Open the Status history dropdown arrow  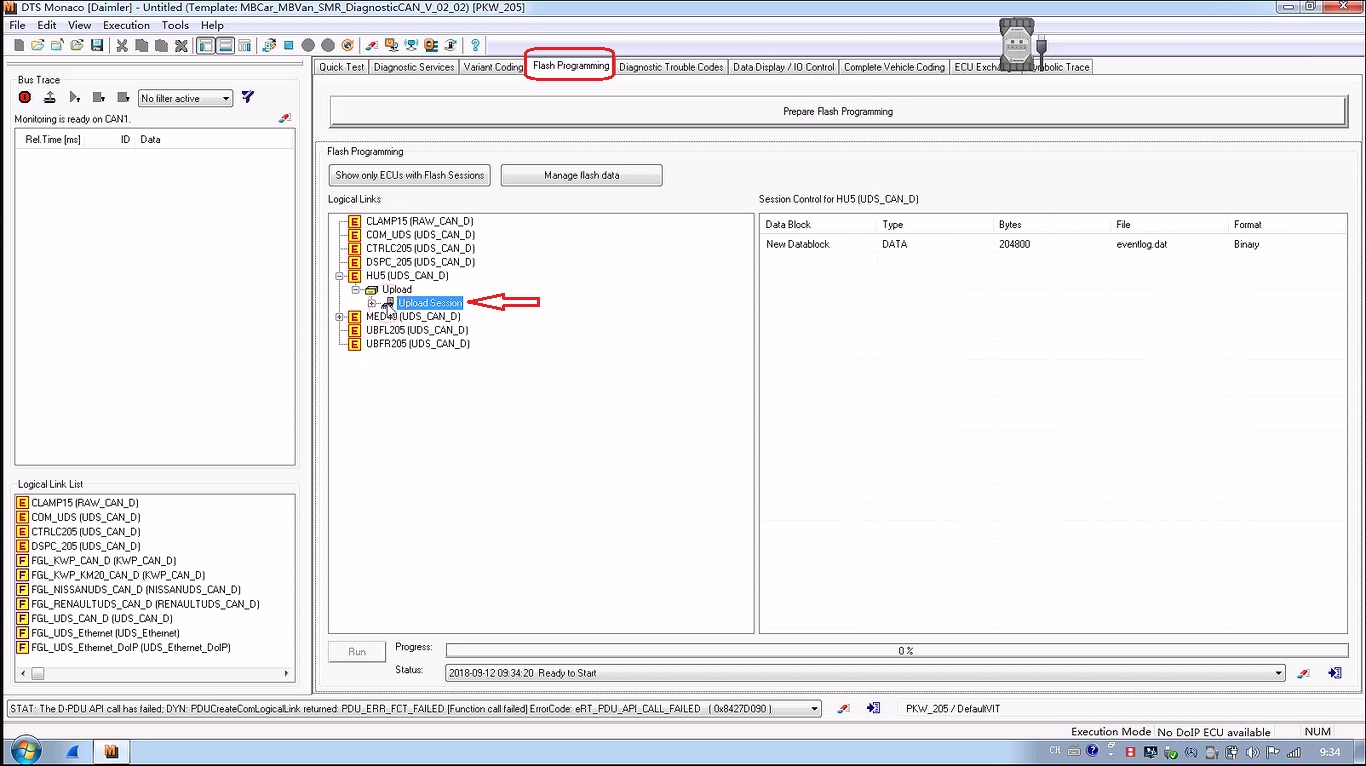pos(1278,674)
